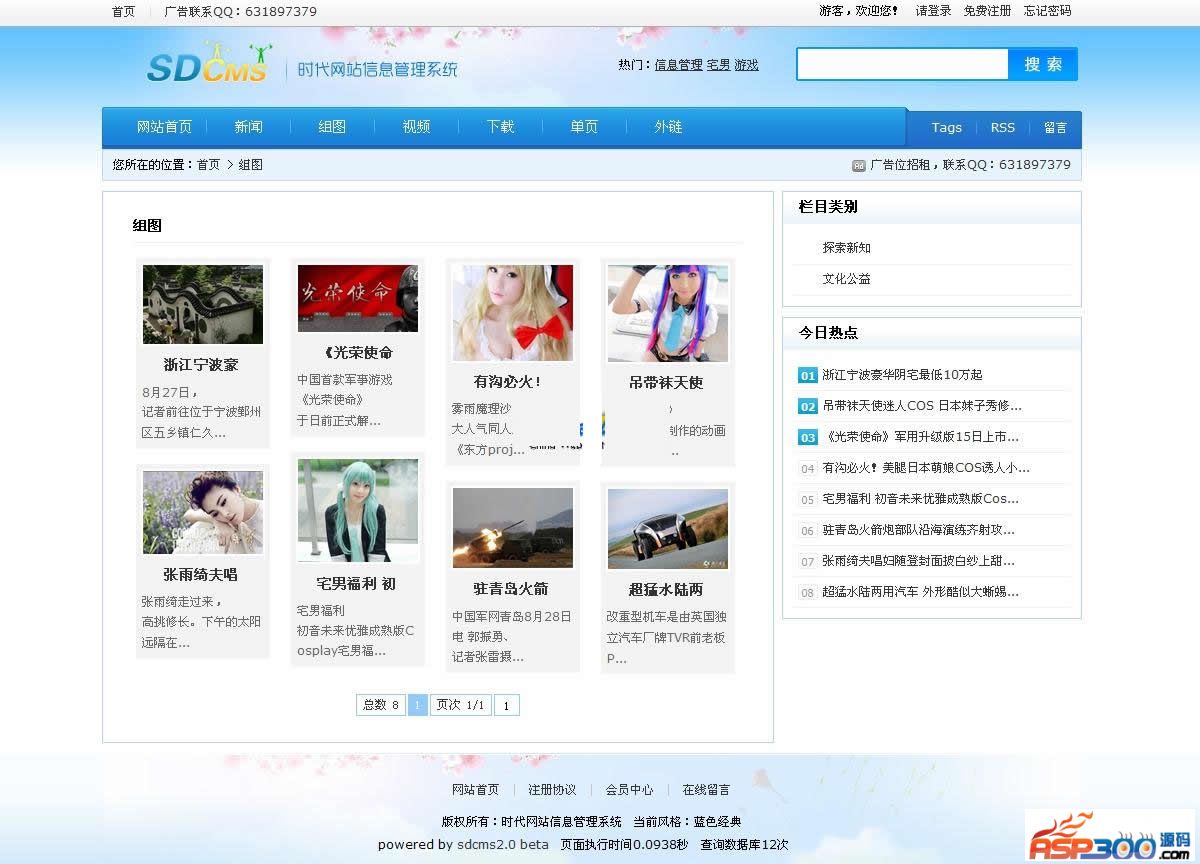Open the 超猛水陆两 vehicle thumbnail
The height and width of the screenshot is (864, 1200).
point(668,529)
